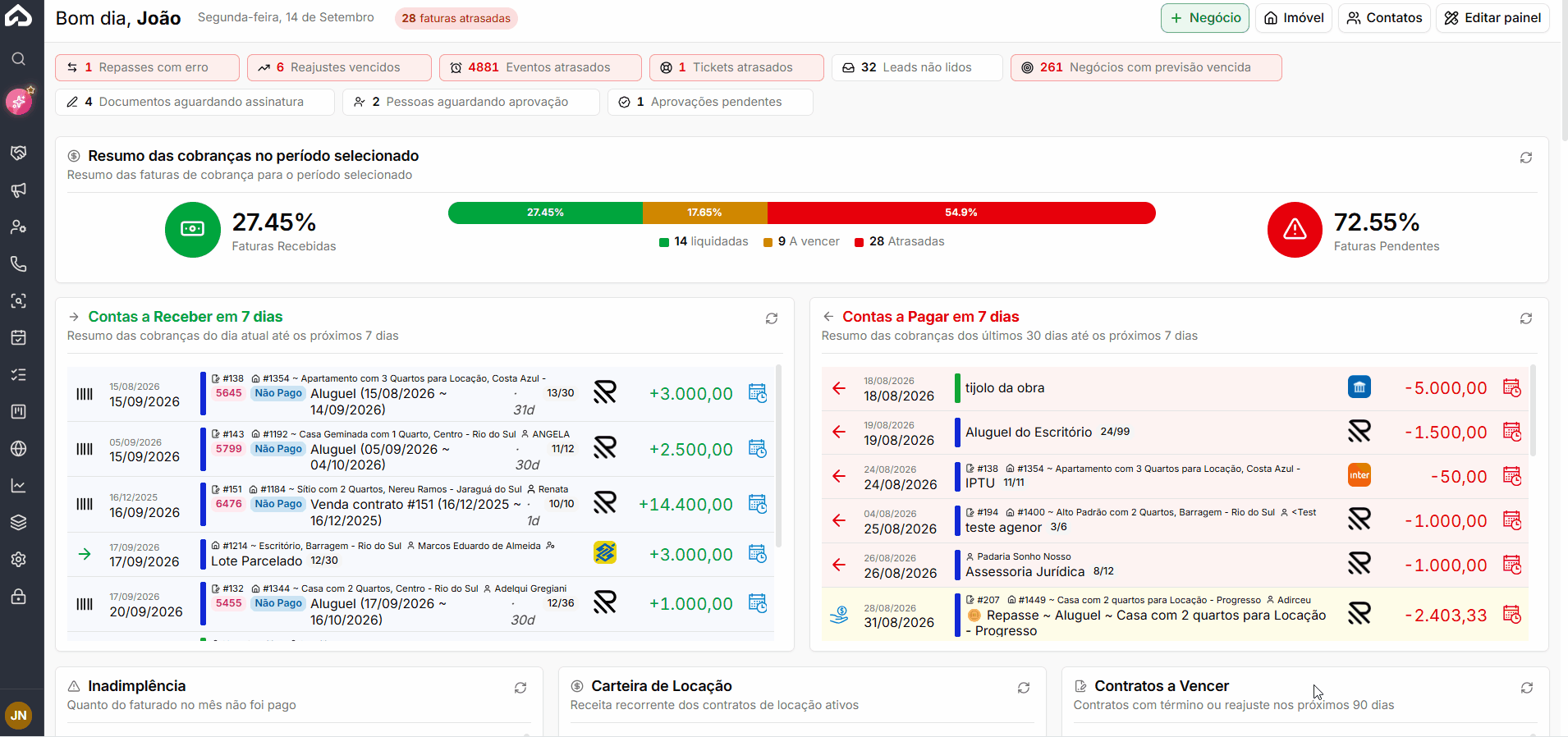This screenshot has height=737, width=1568.
Task: Refresh the Inadimplência panel
Action: 520,688
